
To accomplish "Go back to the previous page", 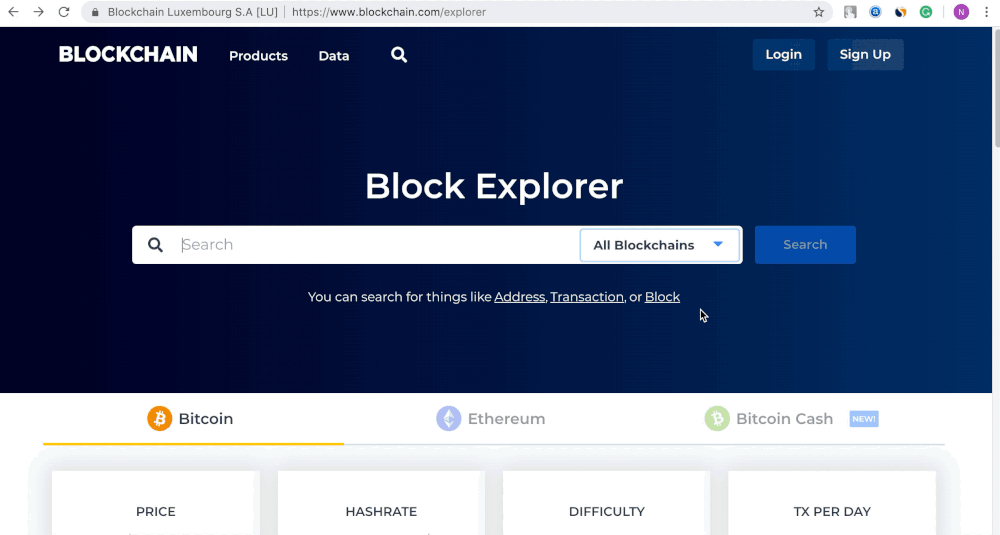I will tap(13, 11).
